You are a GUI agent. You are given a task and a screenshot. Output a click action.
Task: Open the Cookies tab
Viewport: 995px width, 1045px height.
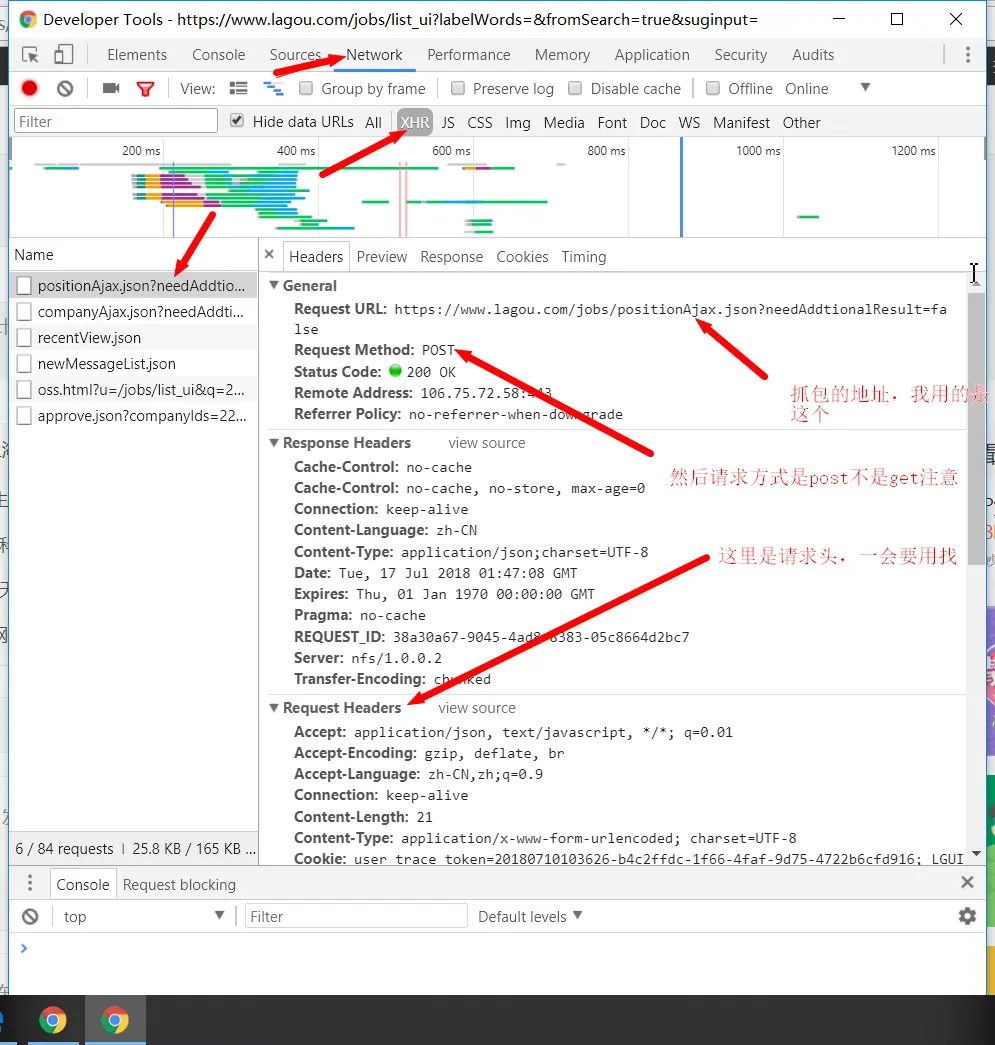click(x=522, y=257)
